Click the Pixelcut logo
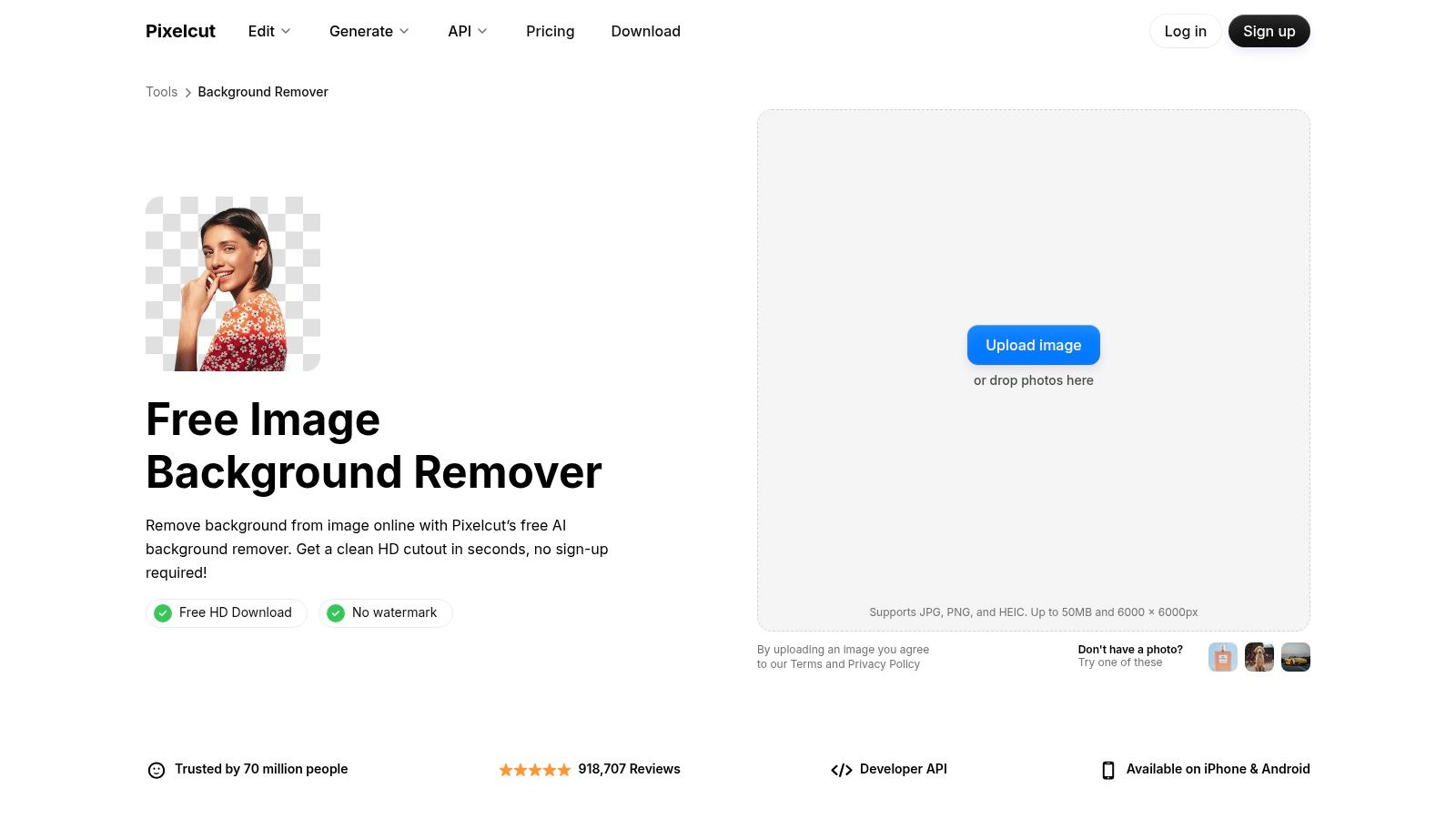The image size is (1456, 819). 180,31
